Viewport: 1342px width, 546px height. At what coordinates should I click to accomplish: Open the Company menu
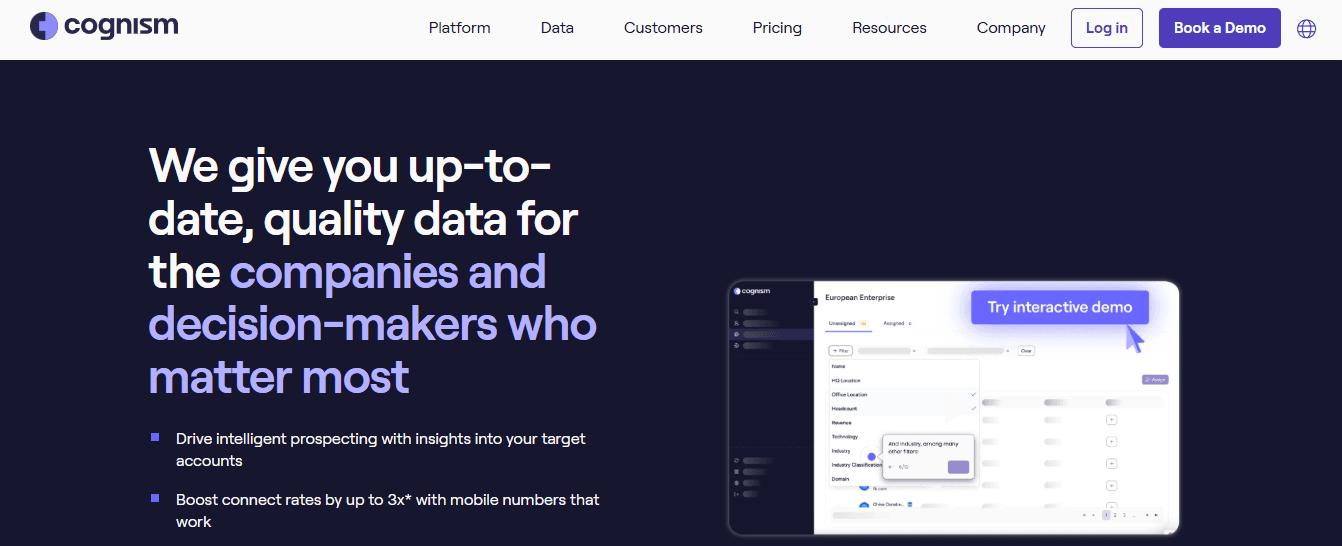pyautogui.click(x=1011, y=28)
